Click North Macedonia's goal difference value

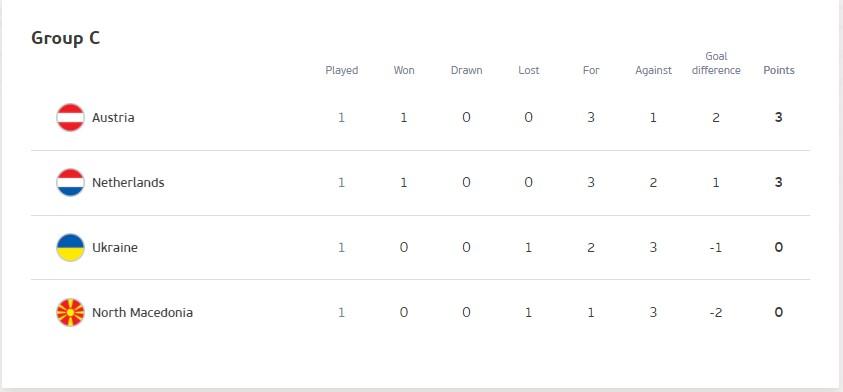pyautogui.click(x=716, y=312)
